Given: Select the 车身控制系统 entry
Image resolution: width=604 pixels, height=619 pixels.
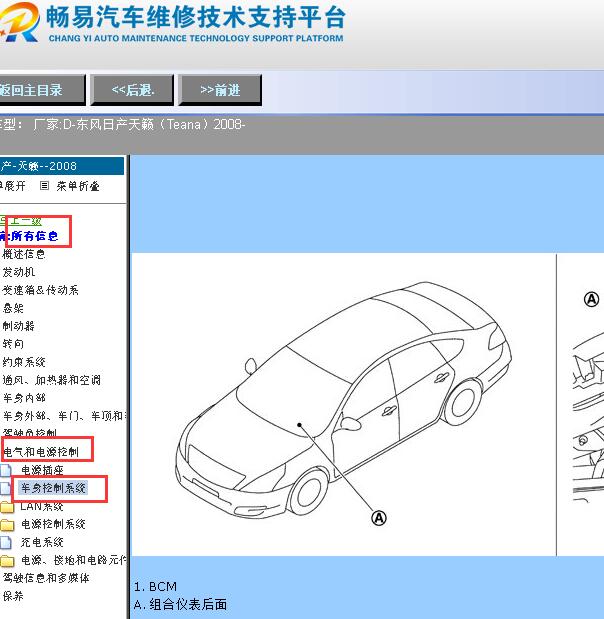Looking at the screenshot, I should click(x=53, y=488).
